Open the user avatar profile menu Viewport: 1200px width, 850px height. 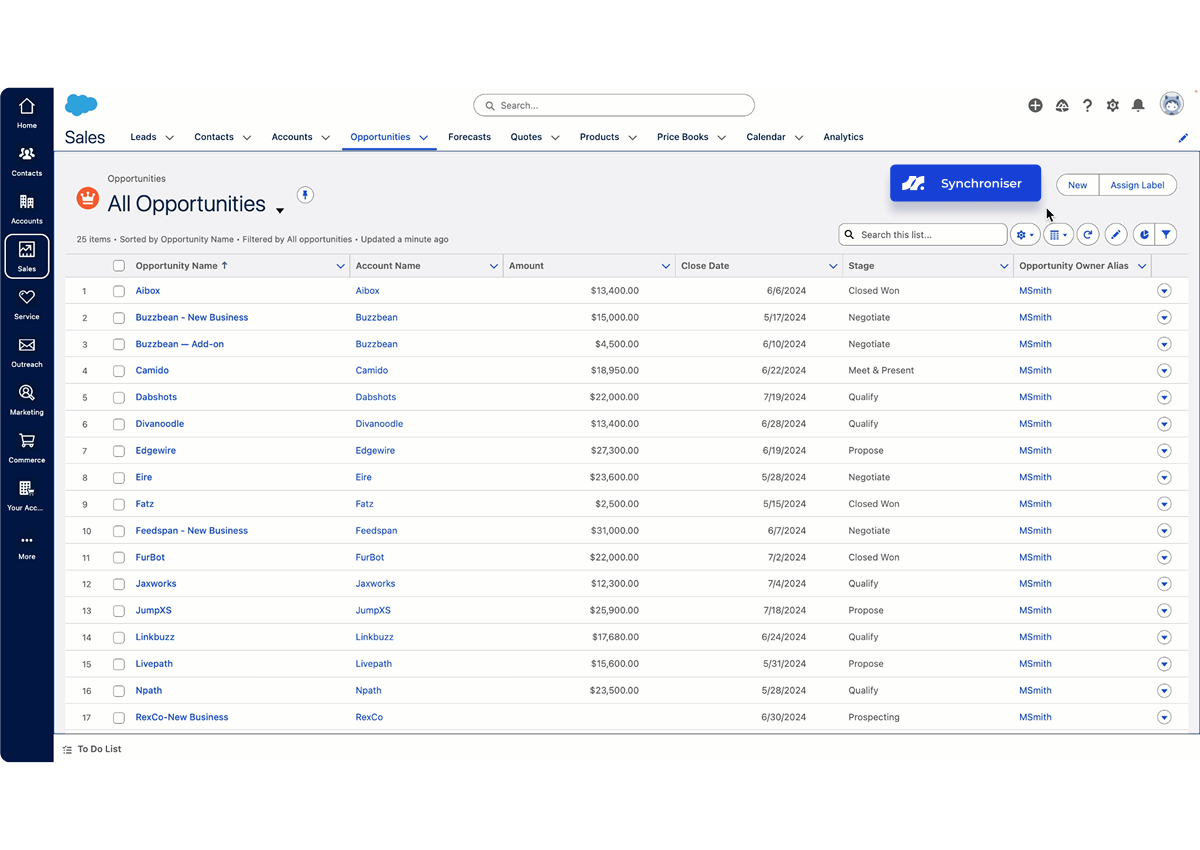[x=1171, y=104]
